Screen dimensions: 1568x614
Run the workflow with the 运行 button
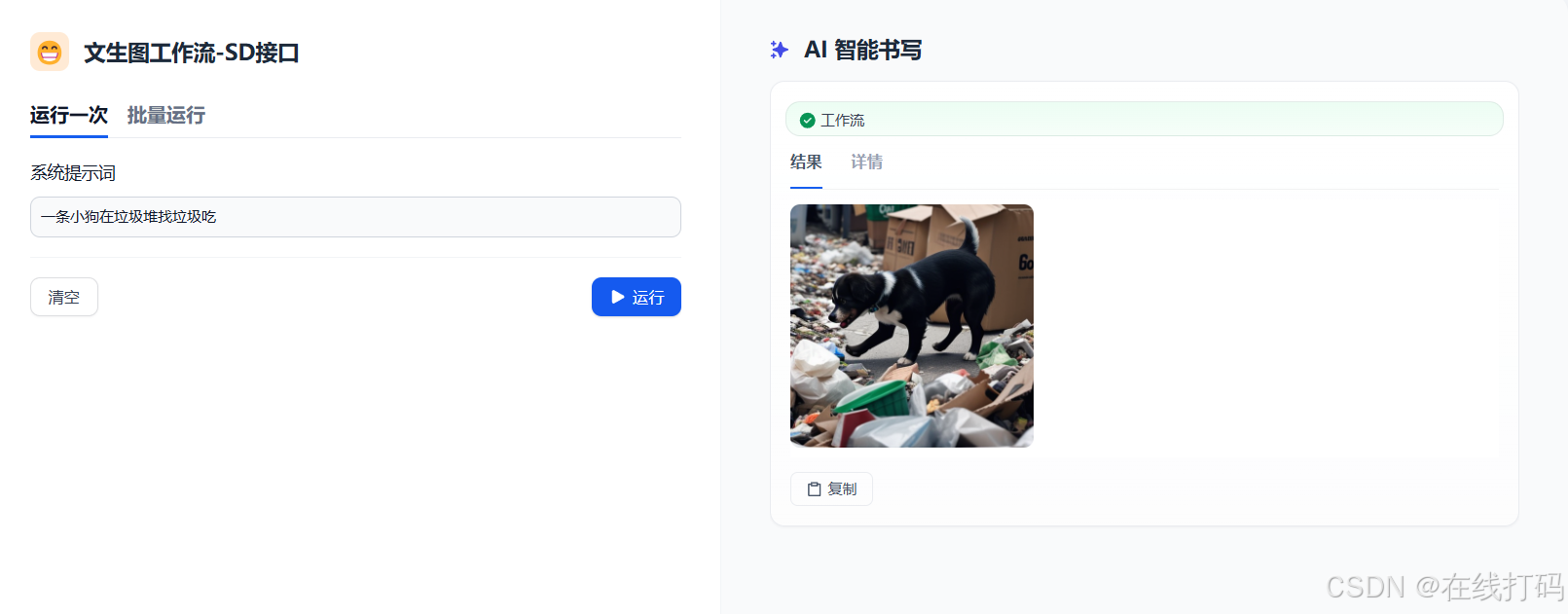coord(637,297)
